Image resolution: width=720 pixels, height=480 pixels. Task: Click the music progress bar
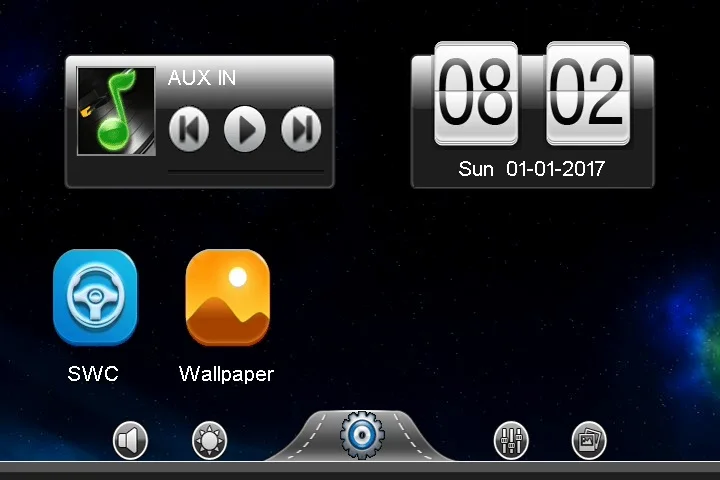[x=246, y=172]
